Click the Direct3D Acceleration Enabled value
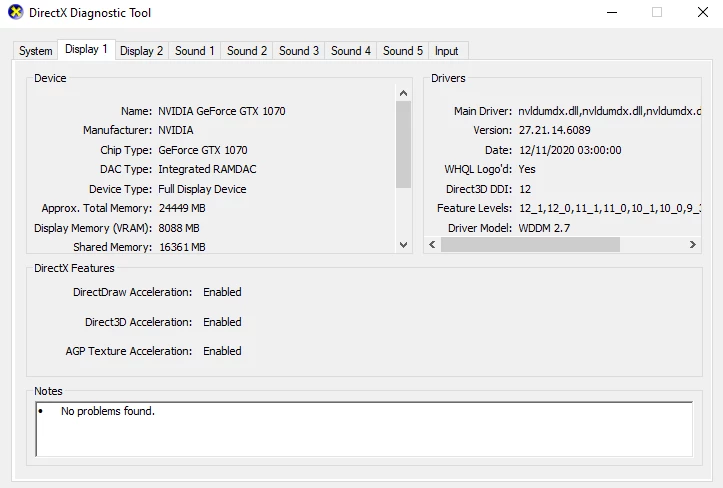Screen dimensions: 723x488 pos(222,322)
